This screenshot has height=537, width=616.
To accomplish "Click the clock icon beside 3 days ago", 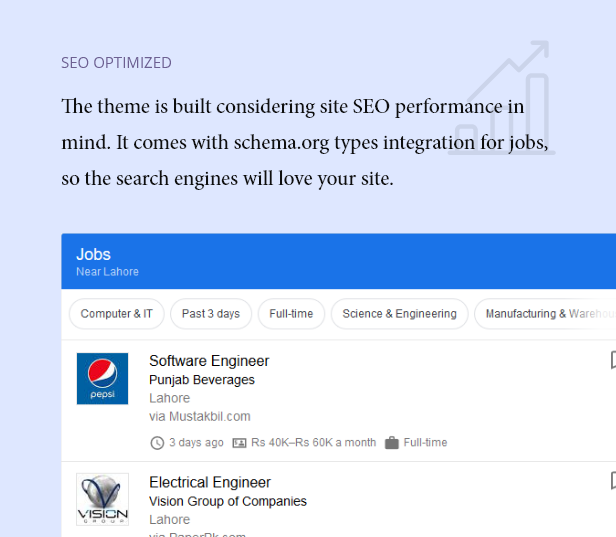I will pyautogui.click(x=157, y=443).
